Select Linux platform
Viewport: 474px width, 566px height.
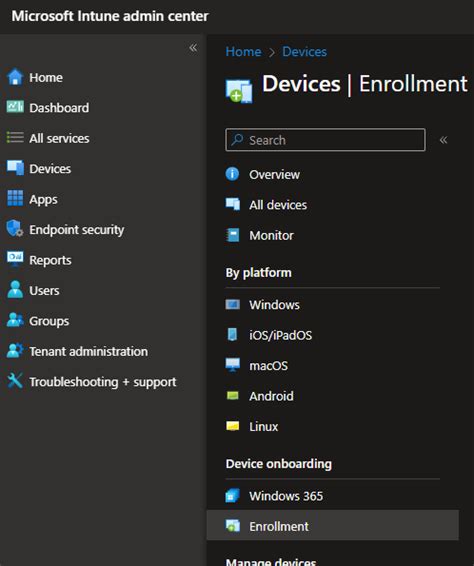[x=264, y=426]
